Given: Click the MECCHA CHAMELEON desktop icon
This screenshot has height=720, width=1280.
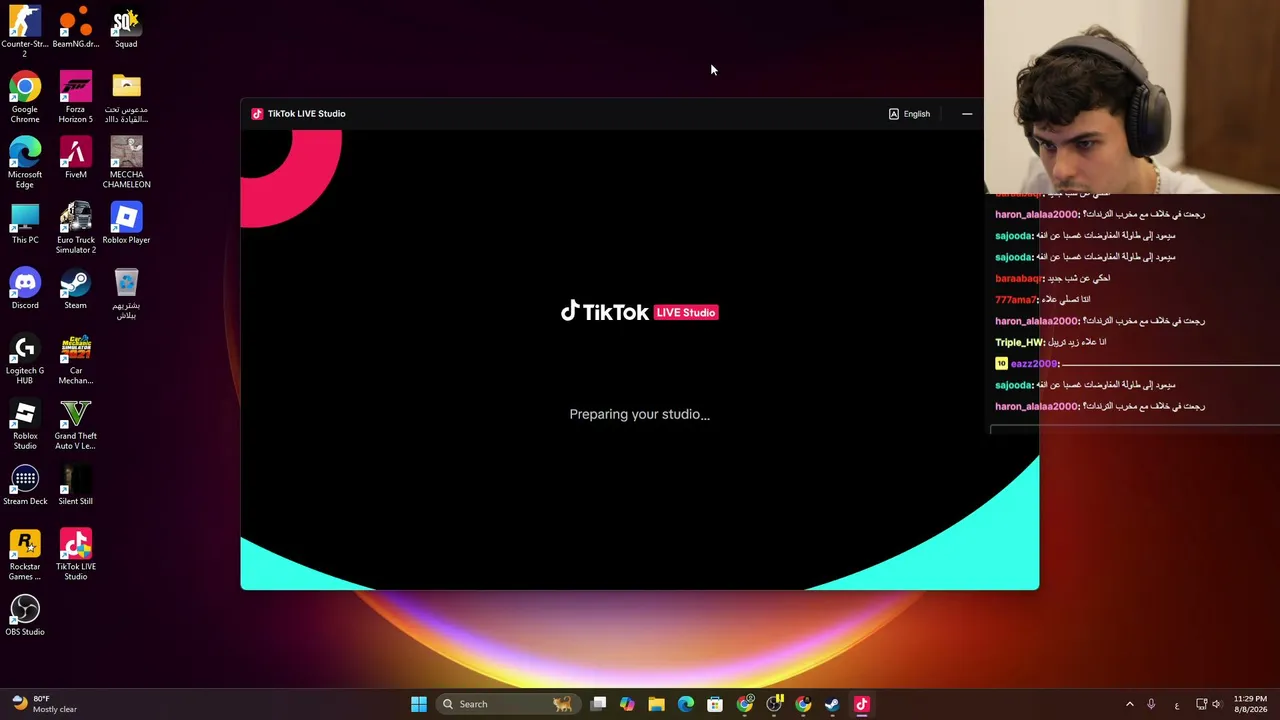Looking at the screenshot, I should point(126,162).
